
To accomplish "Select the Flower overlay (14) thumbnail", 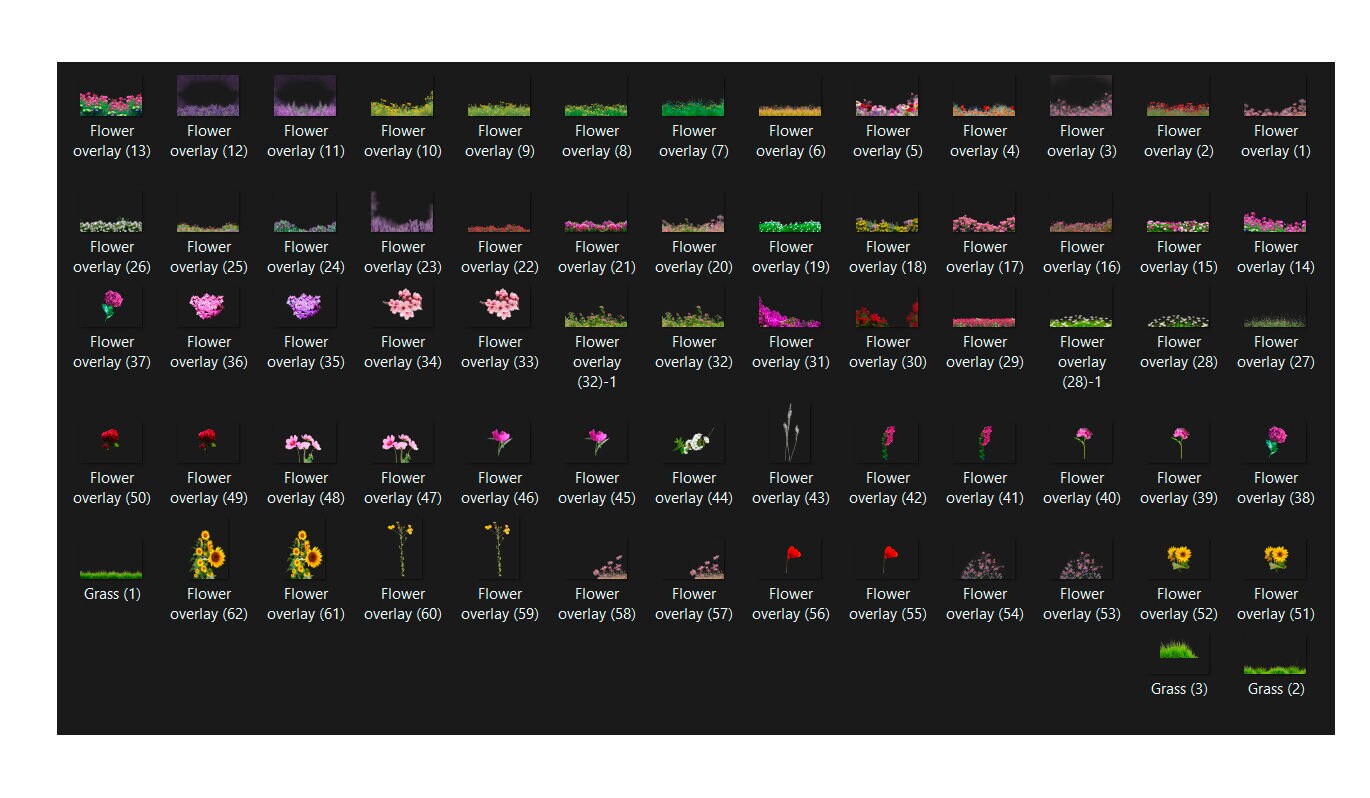I will (x=1275, y=212).
